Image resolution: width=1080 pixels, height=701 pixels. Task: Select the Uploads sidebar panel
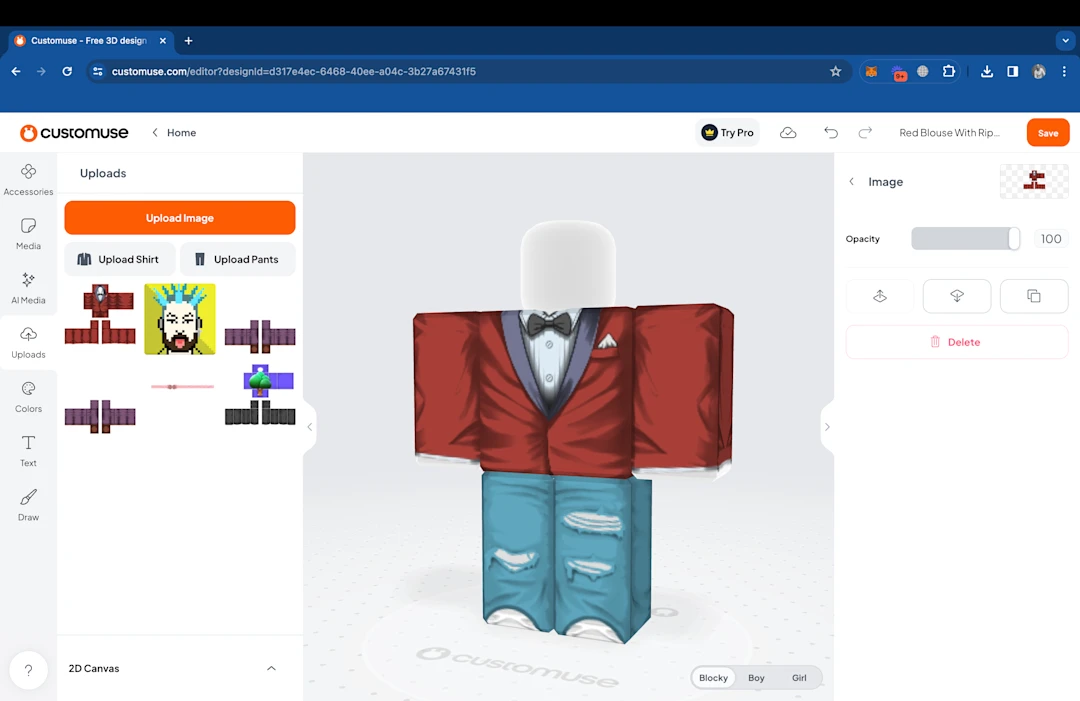(x=28, y=343)
